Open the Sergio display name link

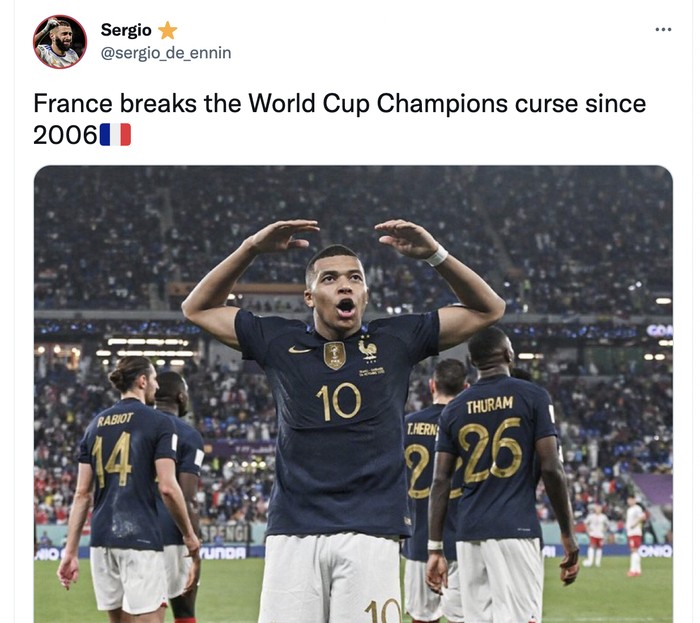(x=126, y=30)
